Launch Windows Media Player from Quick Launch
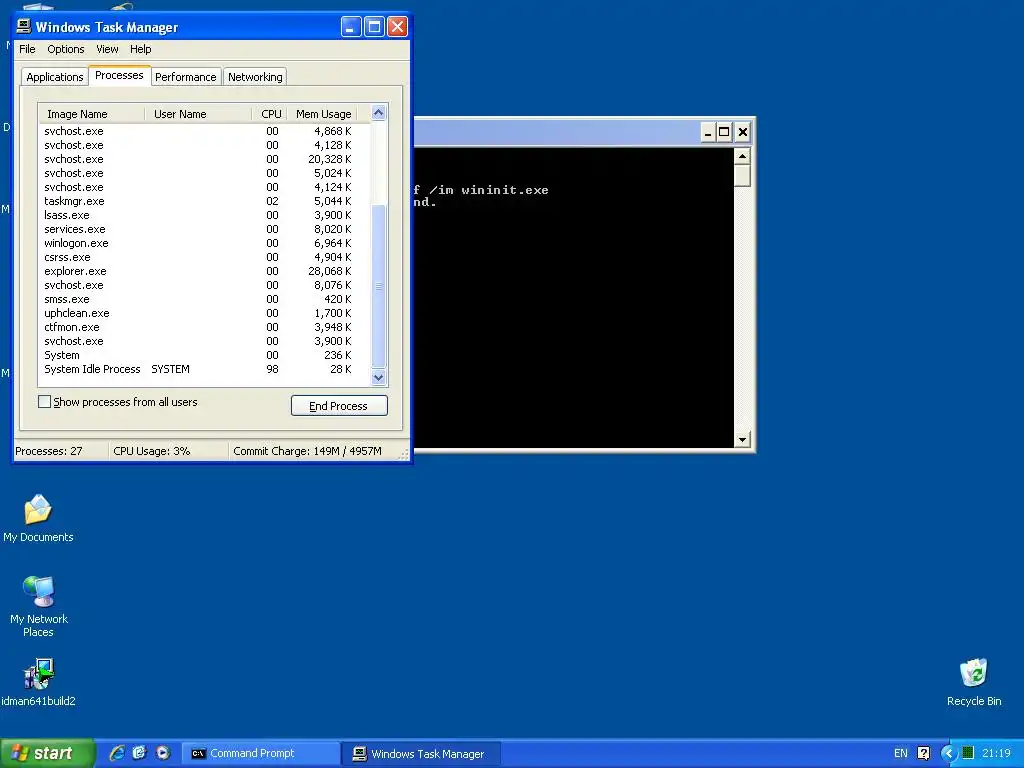 point(163,753)
